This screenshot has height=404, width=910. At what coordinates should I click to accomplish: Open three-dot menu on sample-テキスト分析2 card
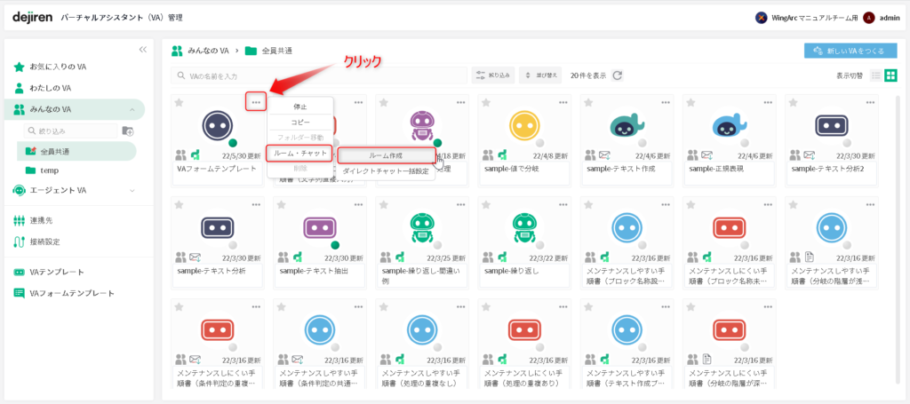pos(868,102)
